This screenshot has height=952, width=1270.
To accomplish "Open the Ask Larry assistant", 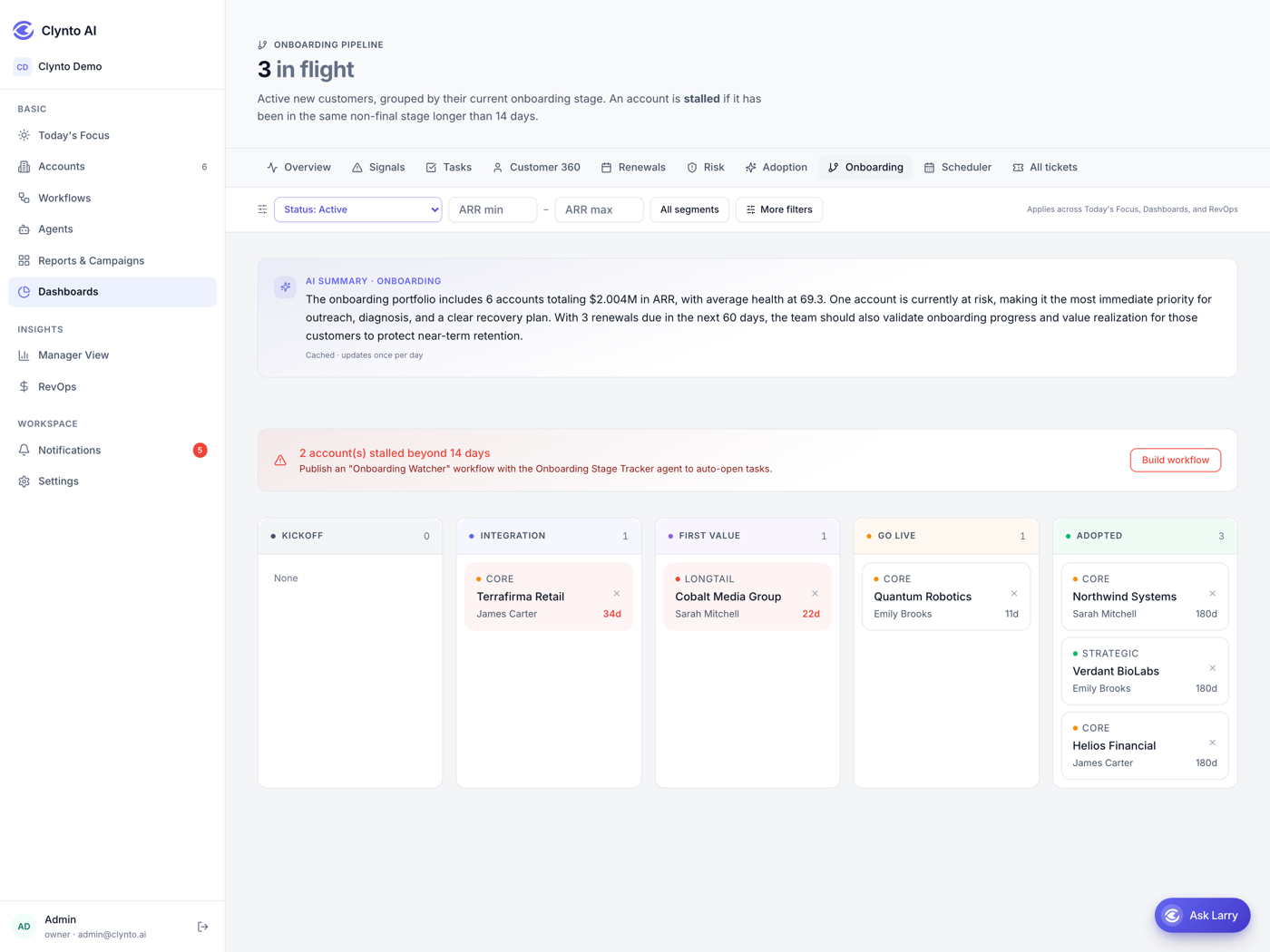I will [x=1202, y=916].
